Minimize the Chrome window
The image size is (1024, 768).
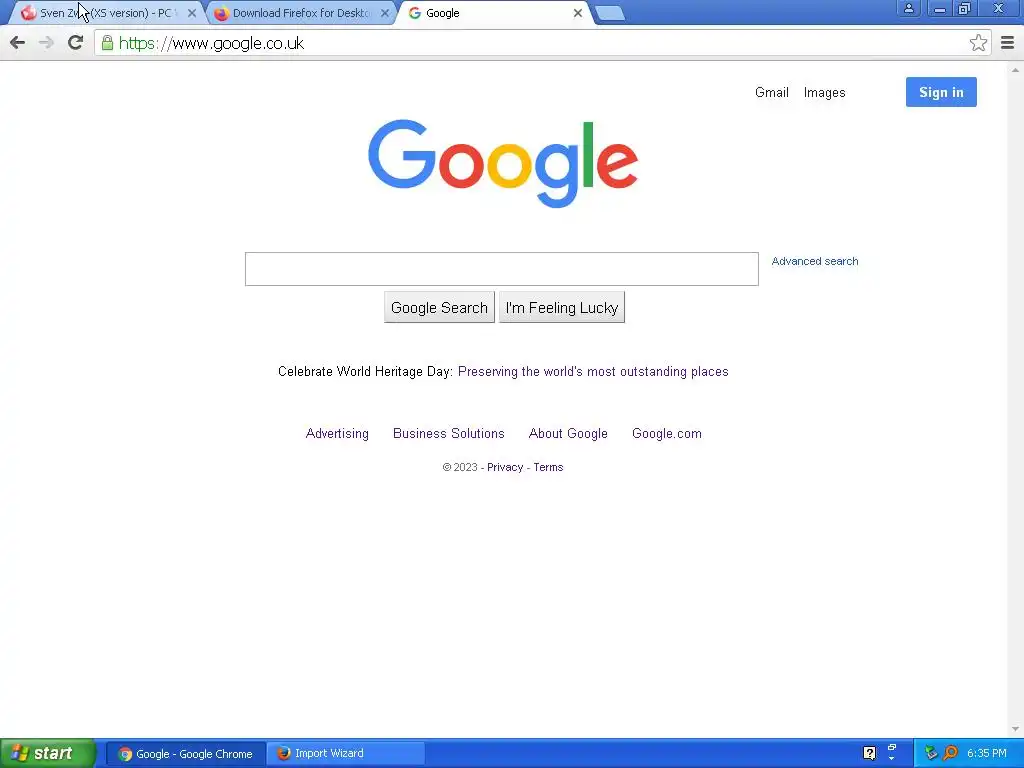(x=939, y=9)
